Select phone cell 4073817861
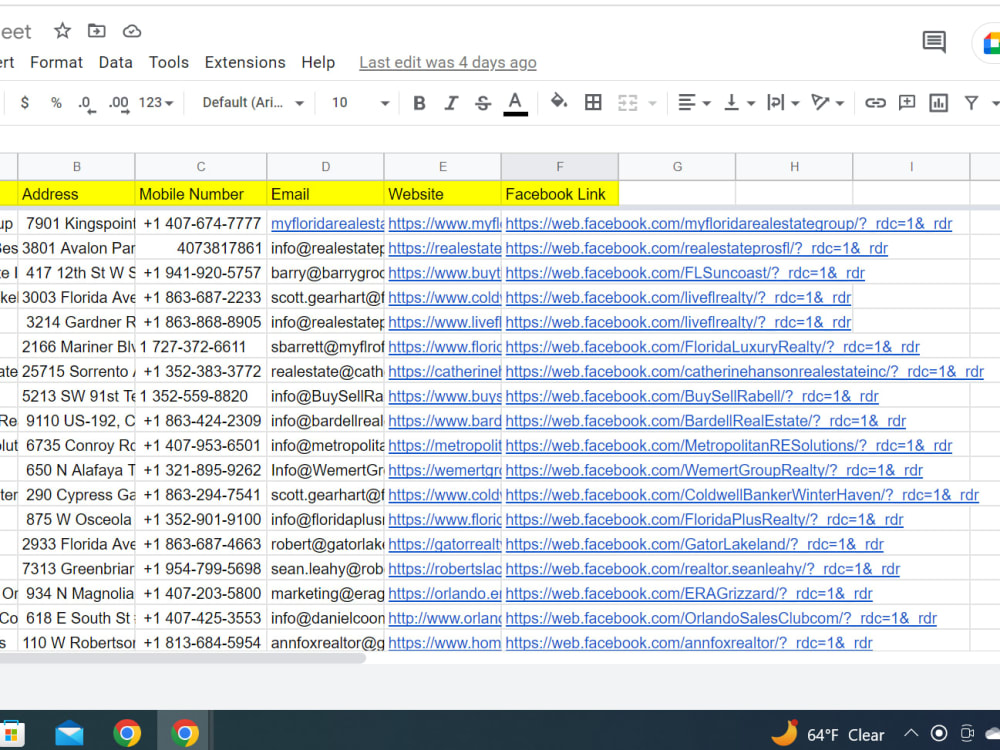The image size is (1000, 750). (201, 248)
